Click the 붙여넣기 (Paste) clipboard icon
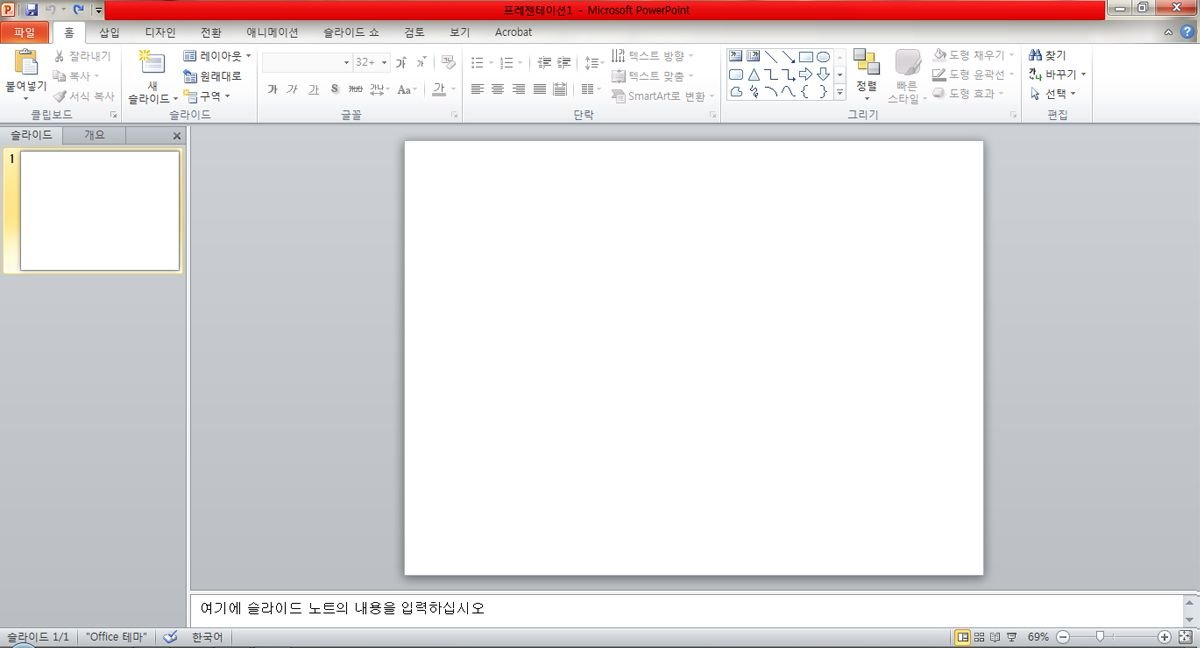The image size is (1200, 648). [x=26, y=63]
